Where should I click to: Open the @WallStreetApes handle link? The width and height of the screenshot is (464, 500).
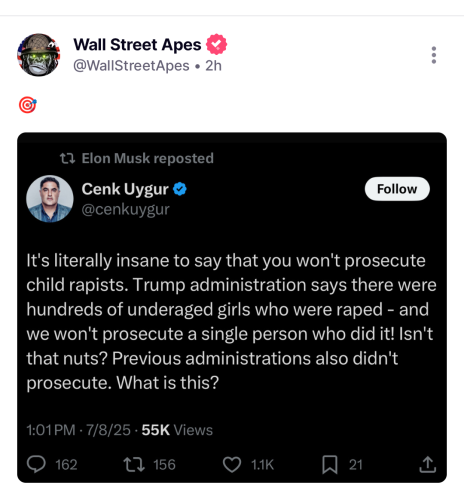tap(131, 66)
